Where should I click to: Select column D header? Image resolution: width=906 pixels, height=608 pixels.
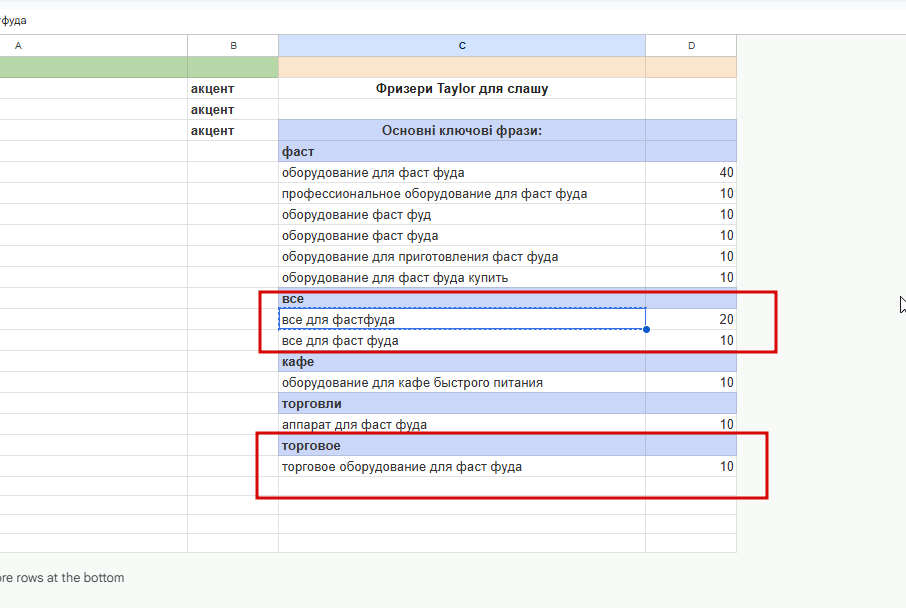click(691, 46)
